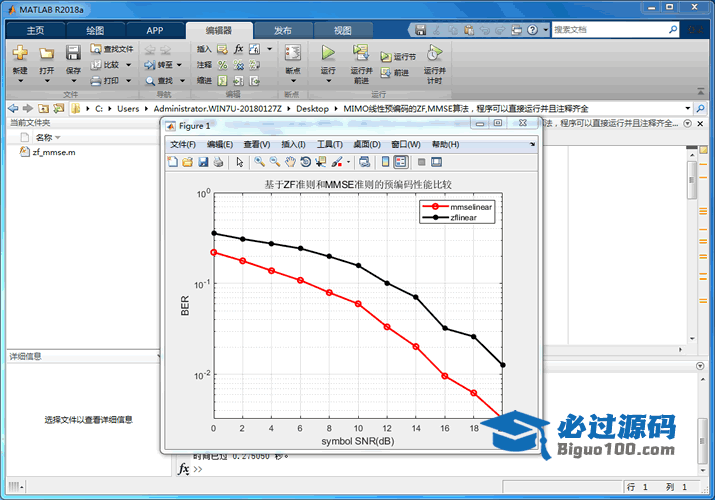Image resolution: width=715 pixels, height=500 pixels.
Task: Select the Brush data tool
Action: click(x=337, y=162)
